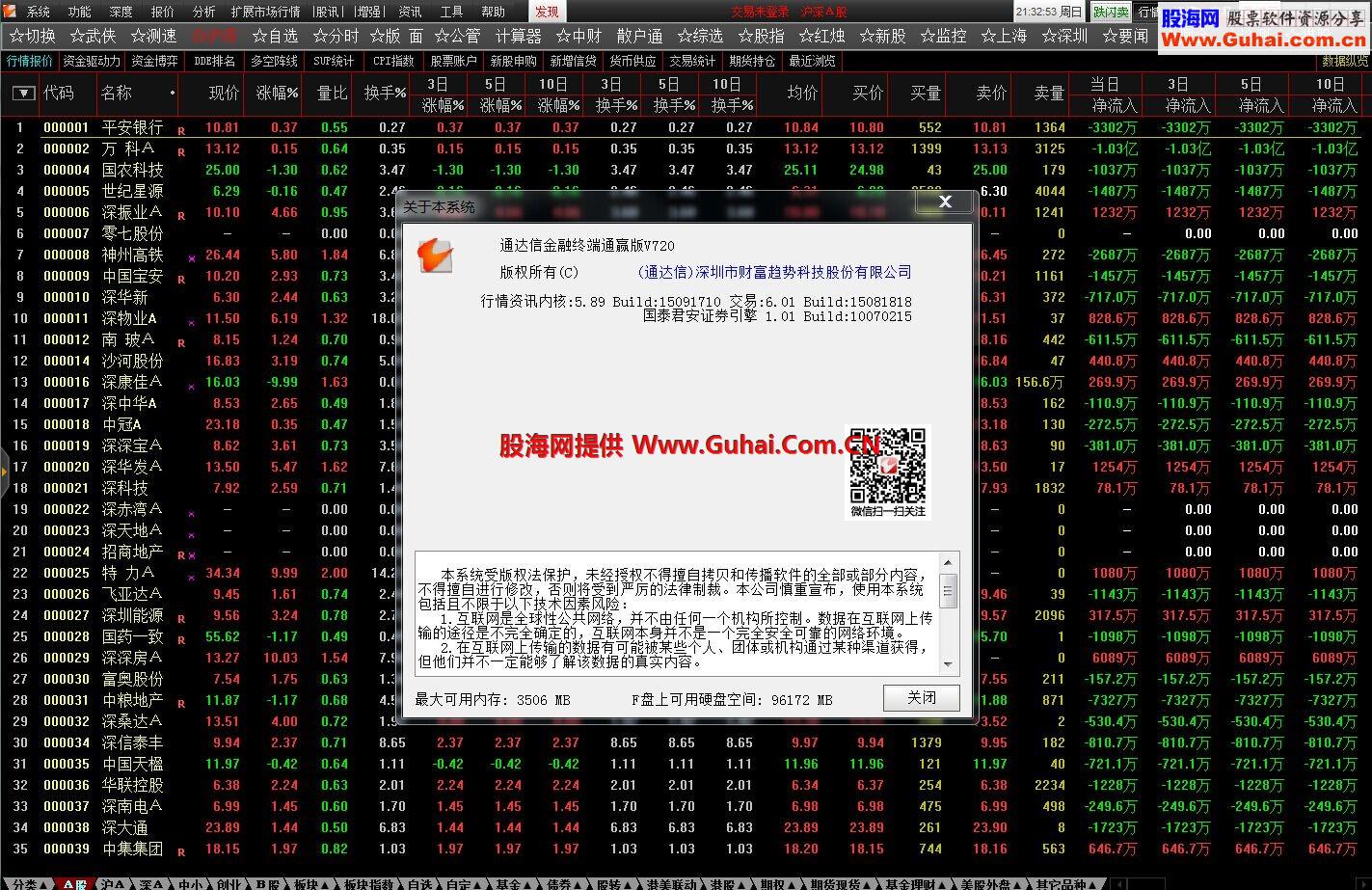Expand the 债券▲ bottom tab menu
Image resolution: width=1372 pixels, height=890 pixels.
(564, 883)
